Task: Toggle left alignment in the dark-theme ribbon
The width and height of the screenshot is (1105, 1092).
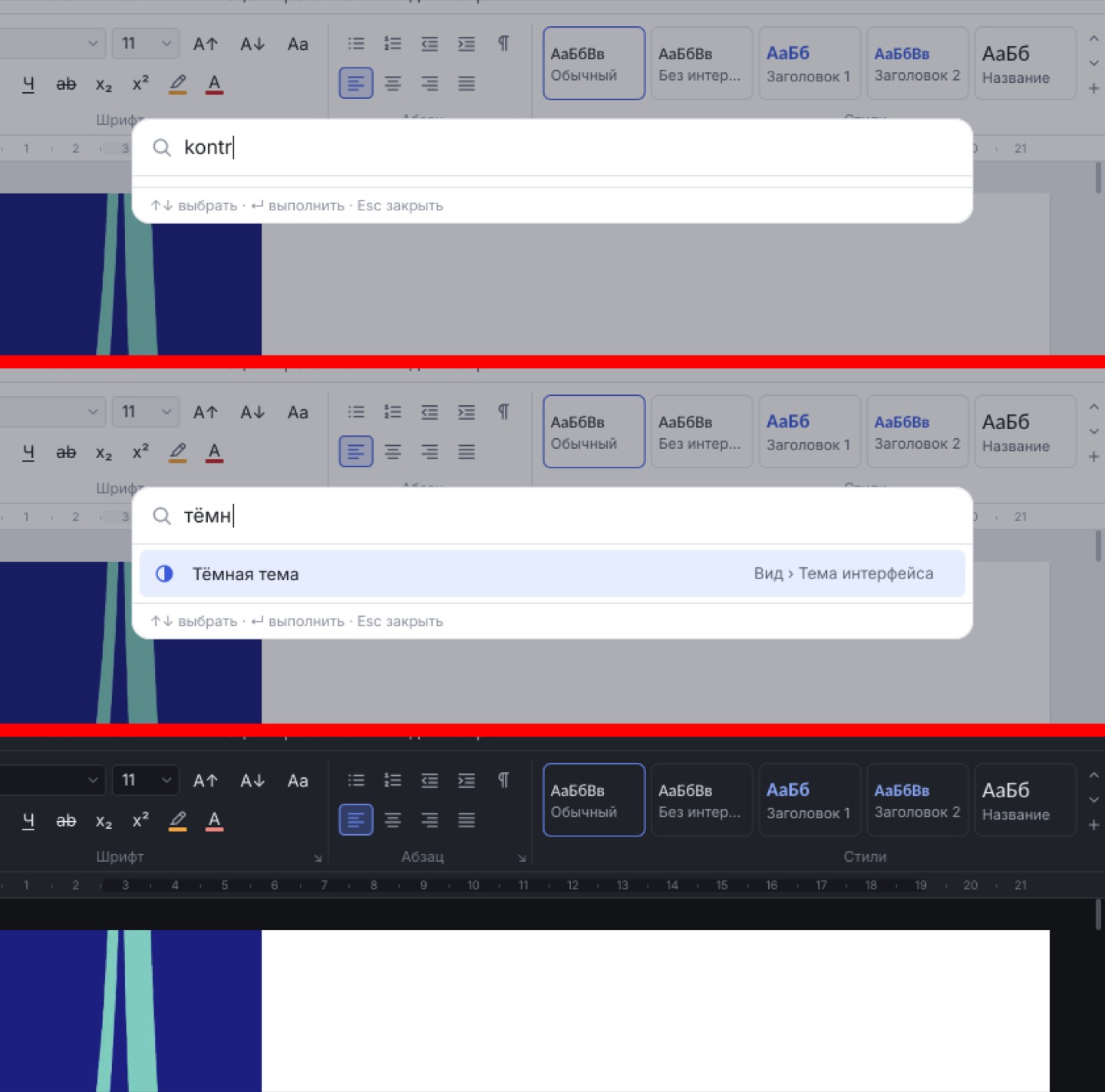Action: (356, 820)
